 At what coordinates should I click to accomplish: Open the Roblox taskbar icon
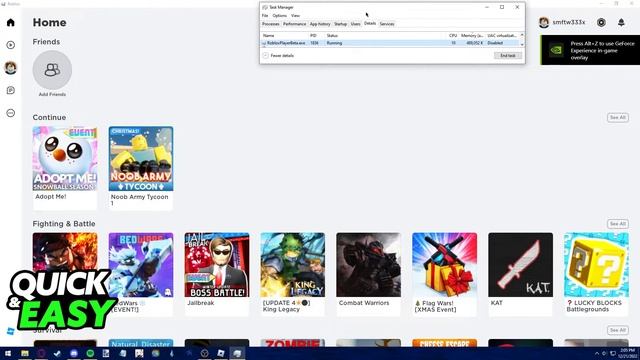(221, 353)
